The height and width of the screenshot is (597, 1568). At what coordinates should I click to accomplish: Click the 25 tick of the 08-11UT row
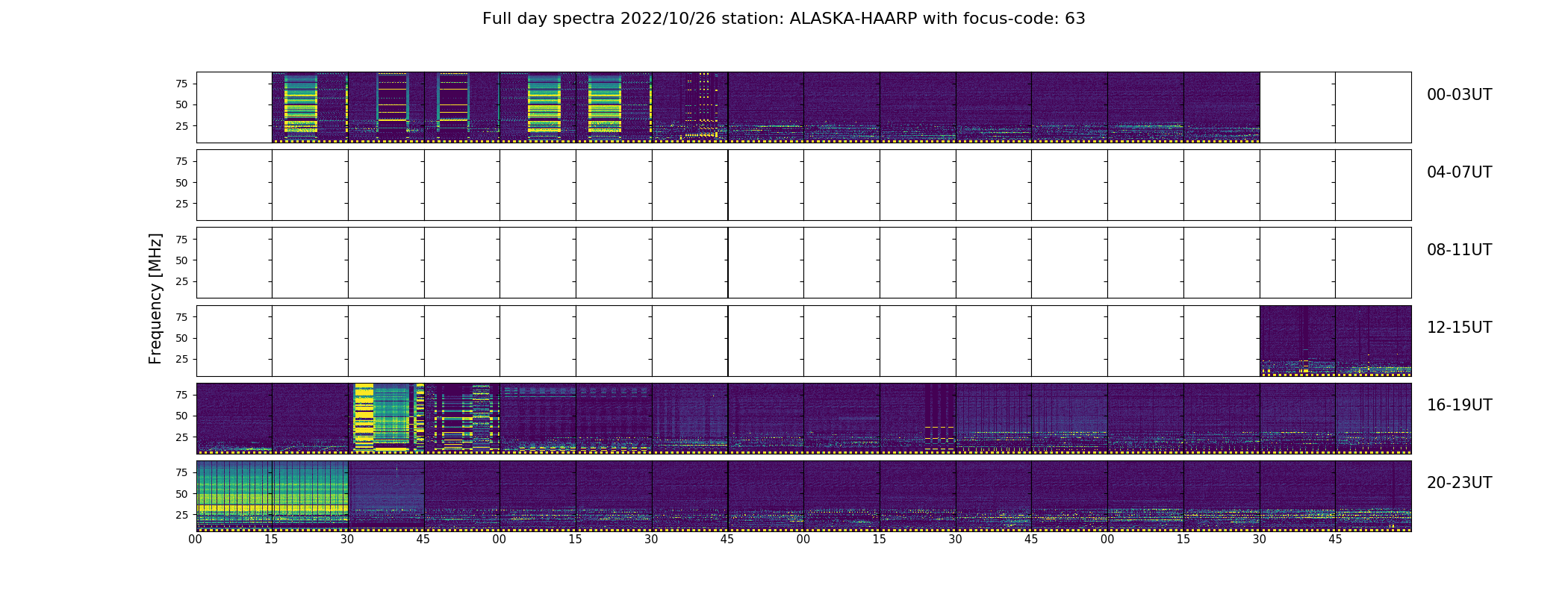pyautogui.click(x=181, y=281)
